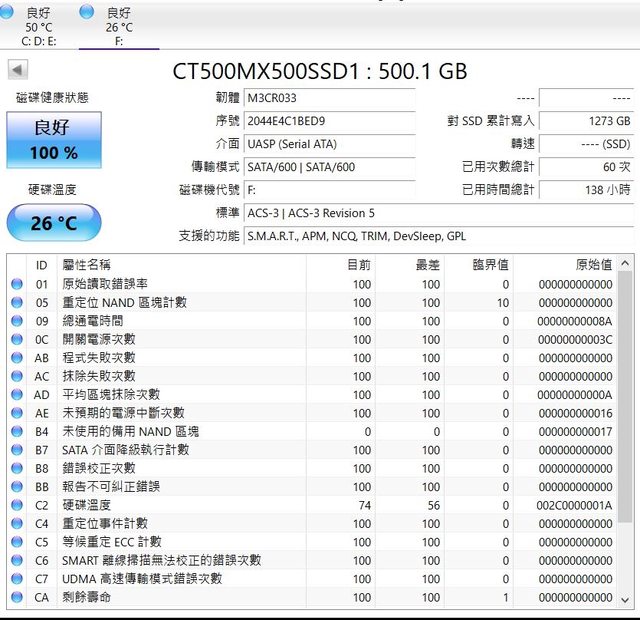Click the blue health orb above the F: drive

[87, 12]
